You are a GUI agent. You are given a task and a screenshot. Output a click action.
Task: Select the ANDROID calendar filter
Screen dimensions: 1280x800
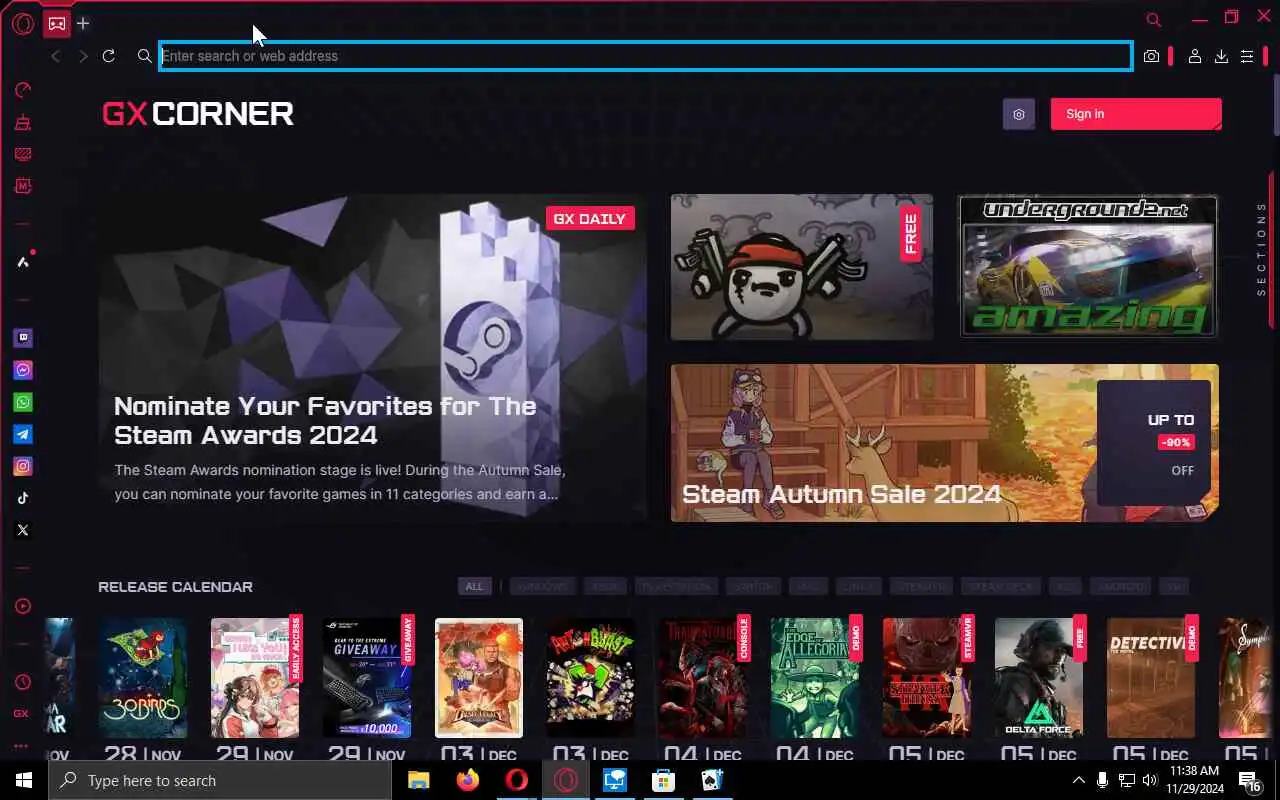(x=1119, y=587)
